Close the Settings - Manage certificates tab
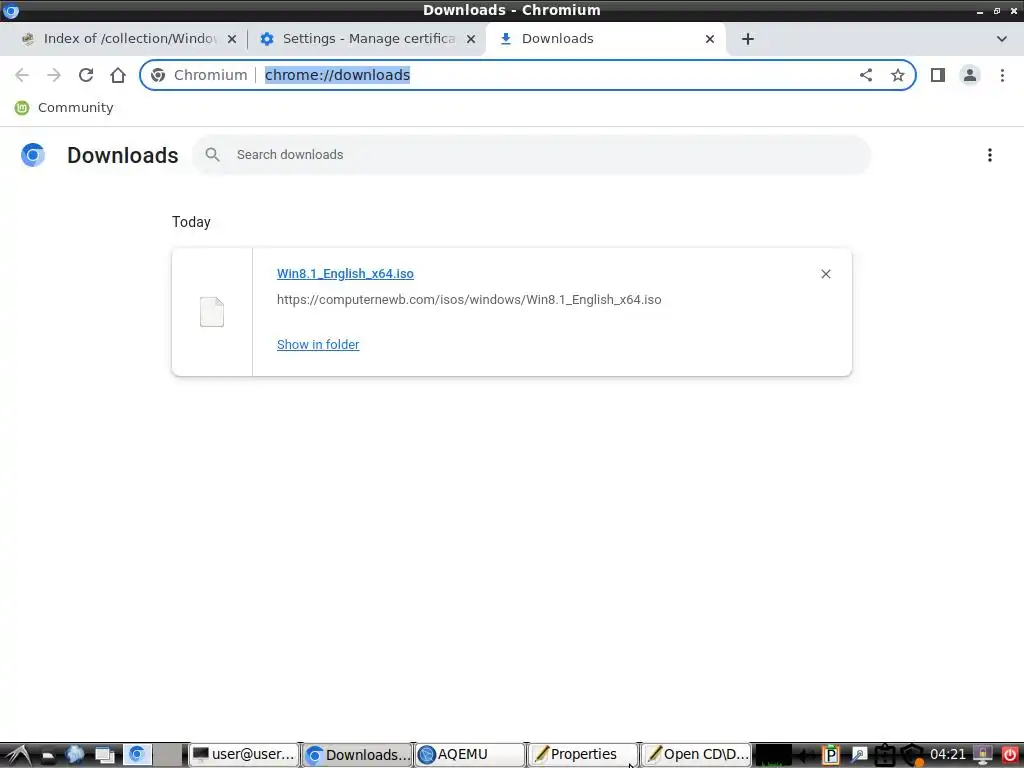Viewport: 1024px width, 768px height. tap(471, 39)
